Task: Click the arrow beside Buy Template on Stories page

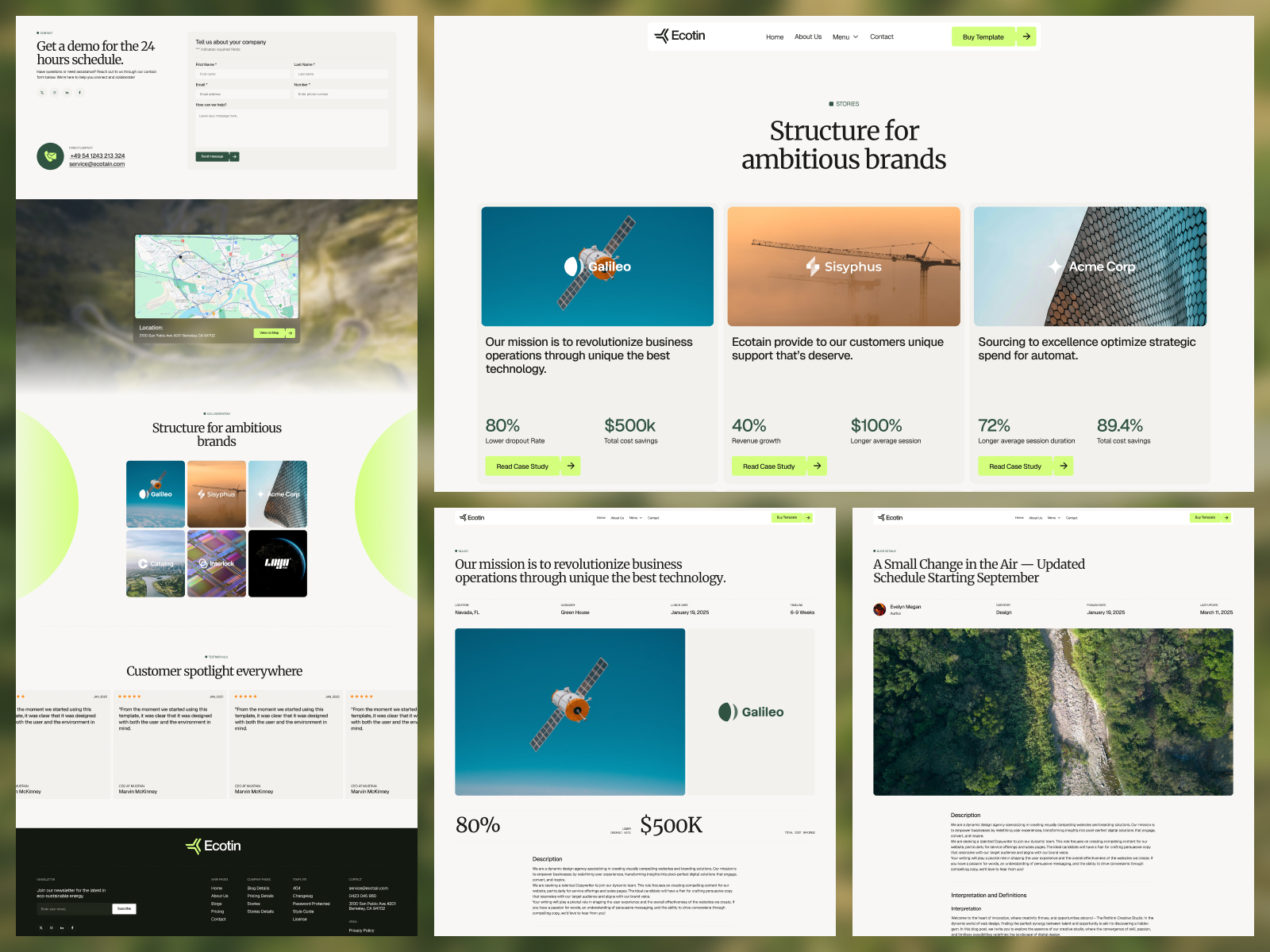Action: point(1026,36)
